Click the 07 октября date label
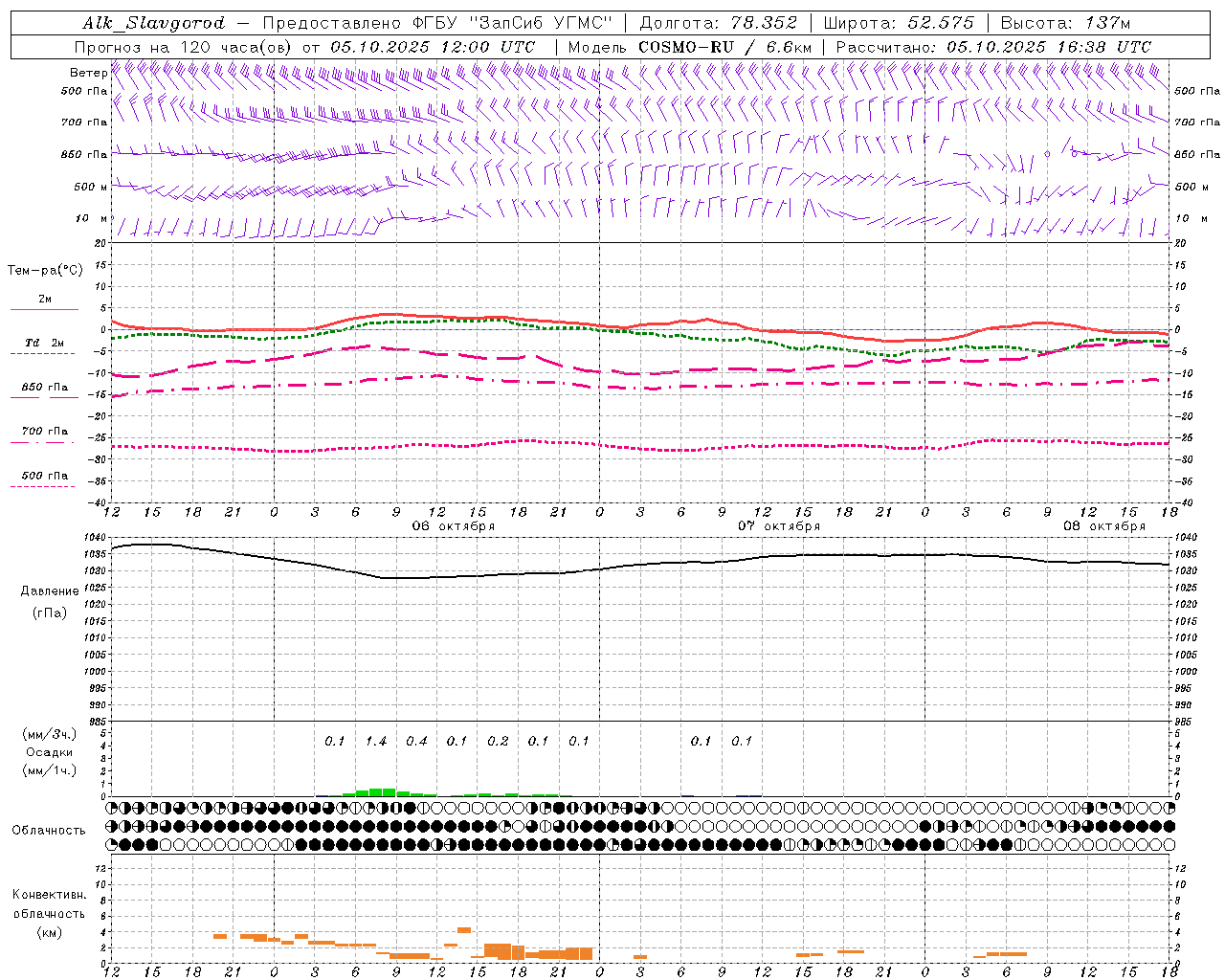Image resolution: width=1225 pixels, height=980 pixels. coord(779,526)
